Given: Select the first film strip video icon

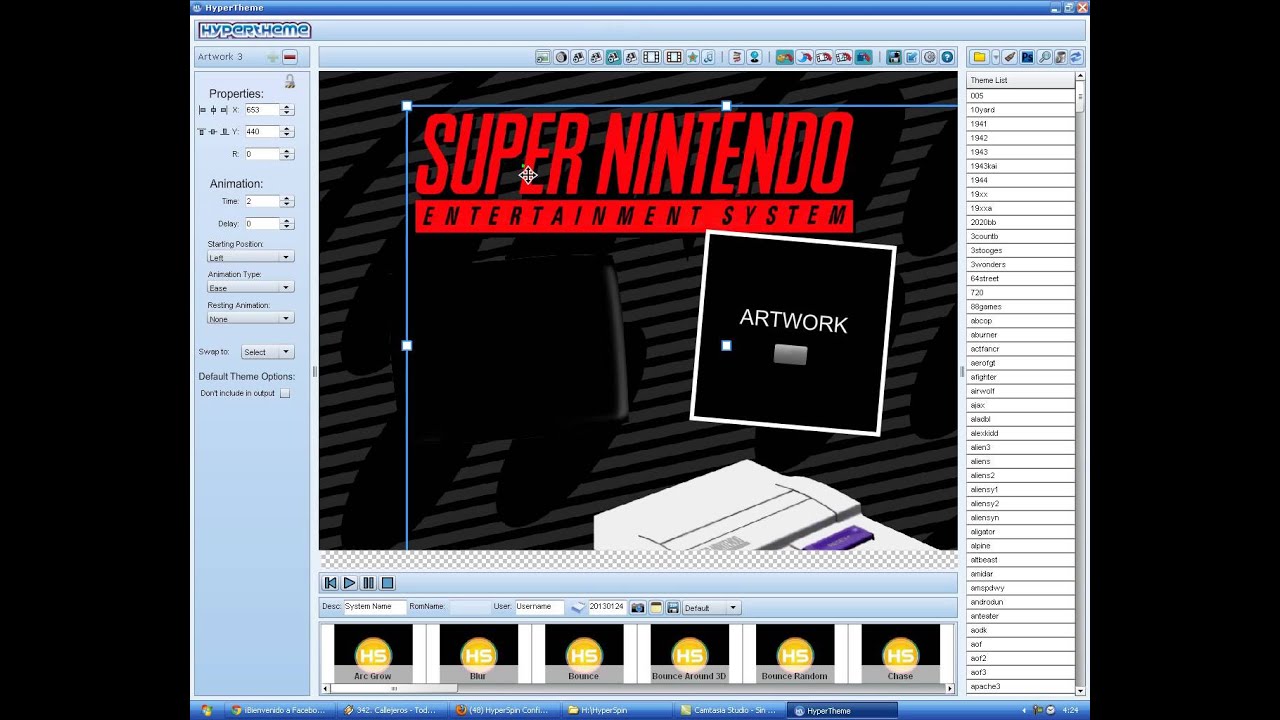Looking at the screenshot, I should 652,57.
